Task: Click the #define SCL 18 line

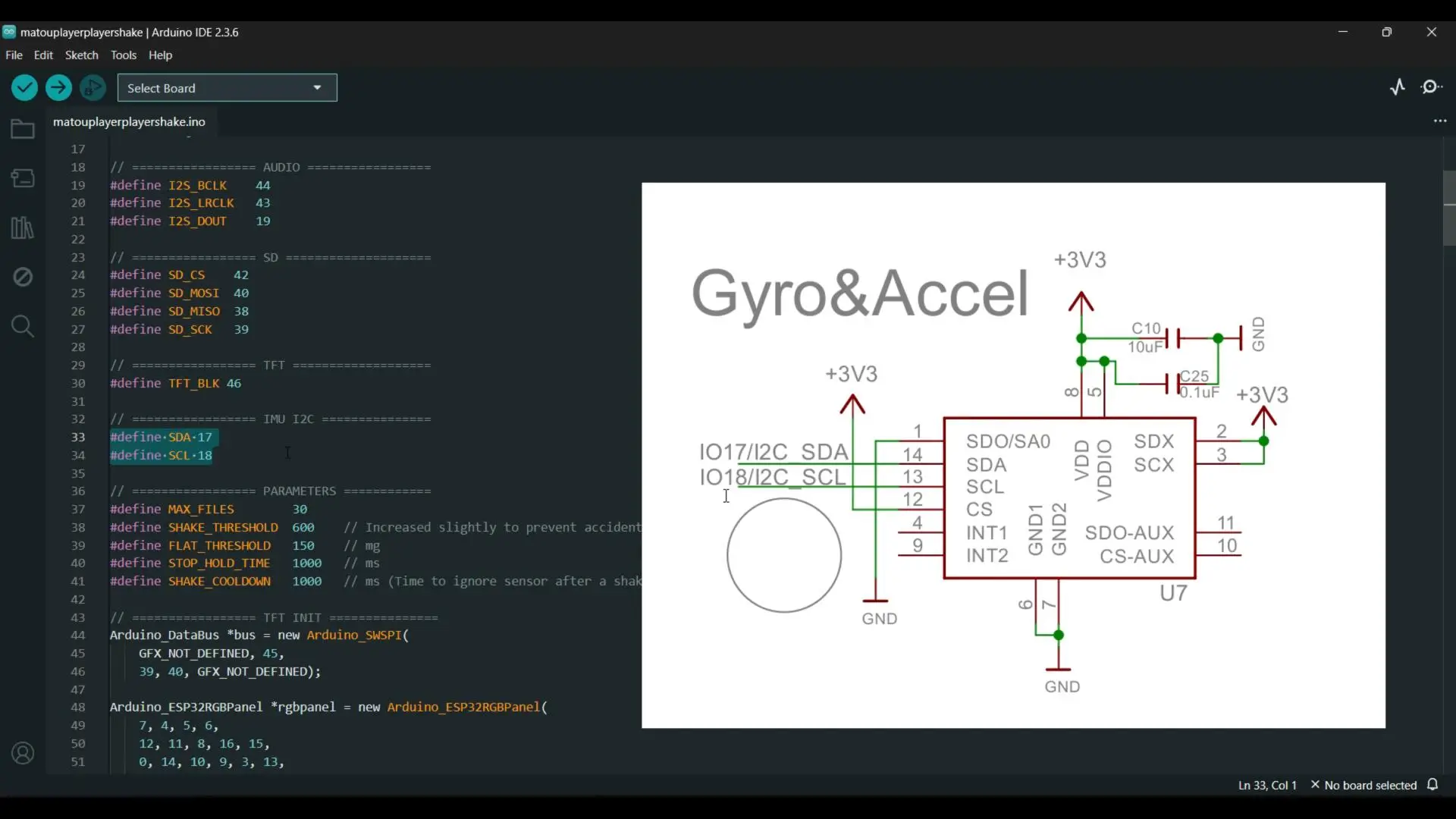Action: pos(162,456)
